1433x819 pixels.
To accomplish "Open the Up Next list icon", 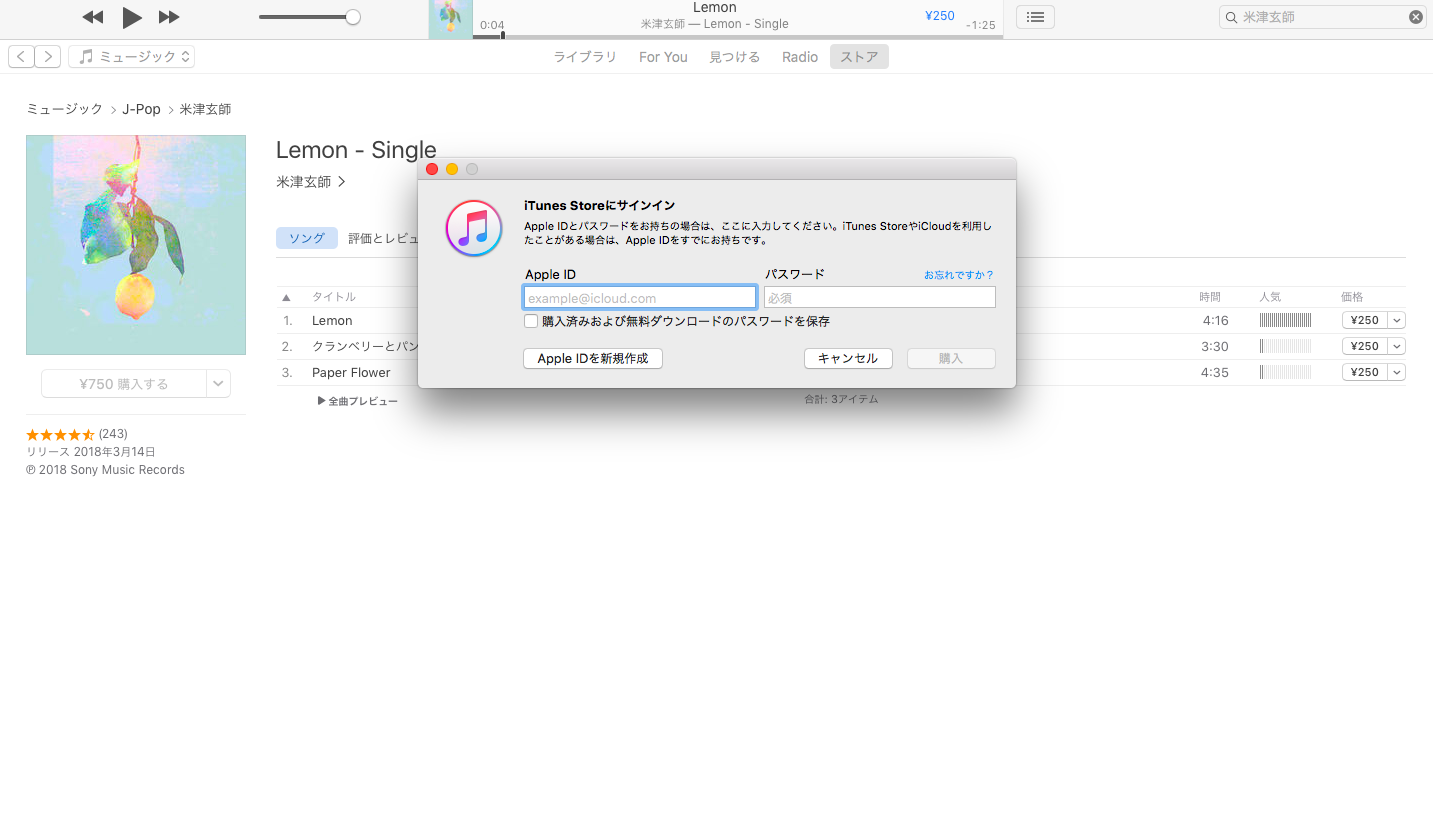I will [1035, 17].
